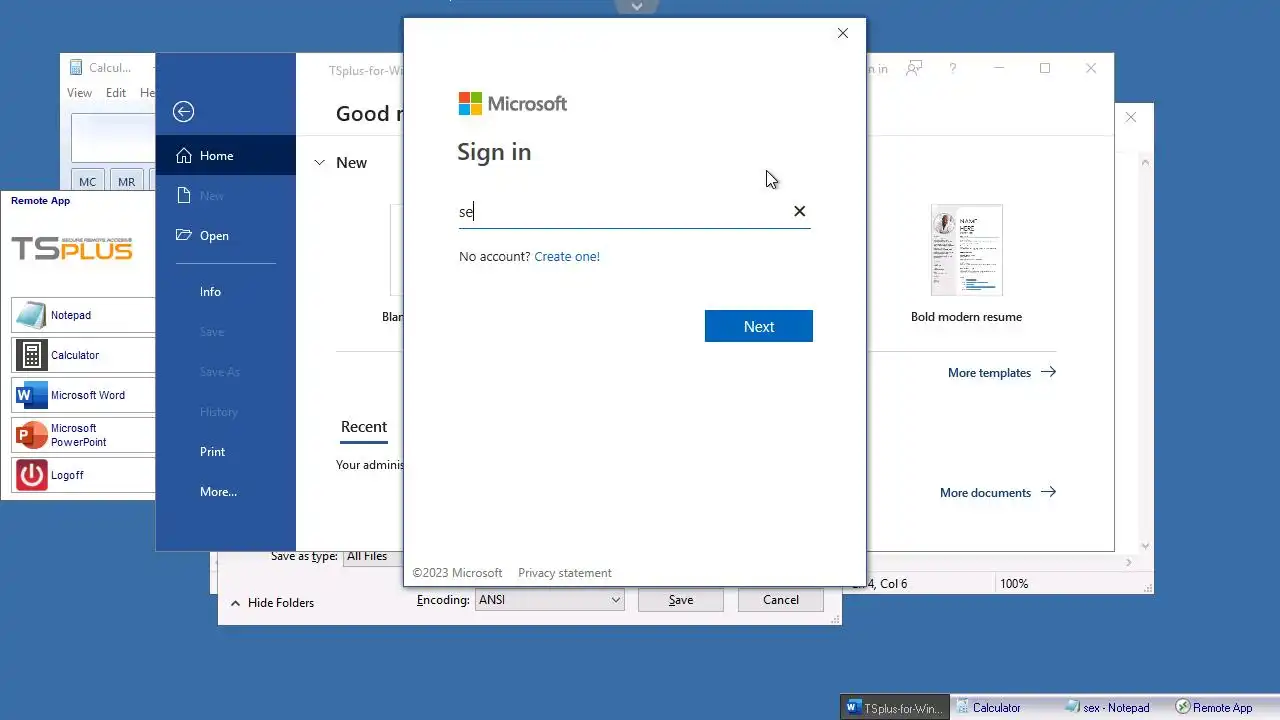
Task: Collapse folders with Hide Folders toggle
Action: tap(271, 603)
